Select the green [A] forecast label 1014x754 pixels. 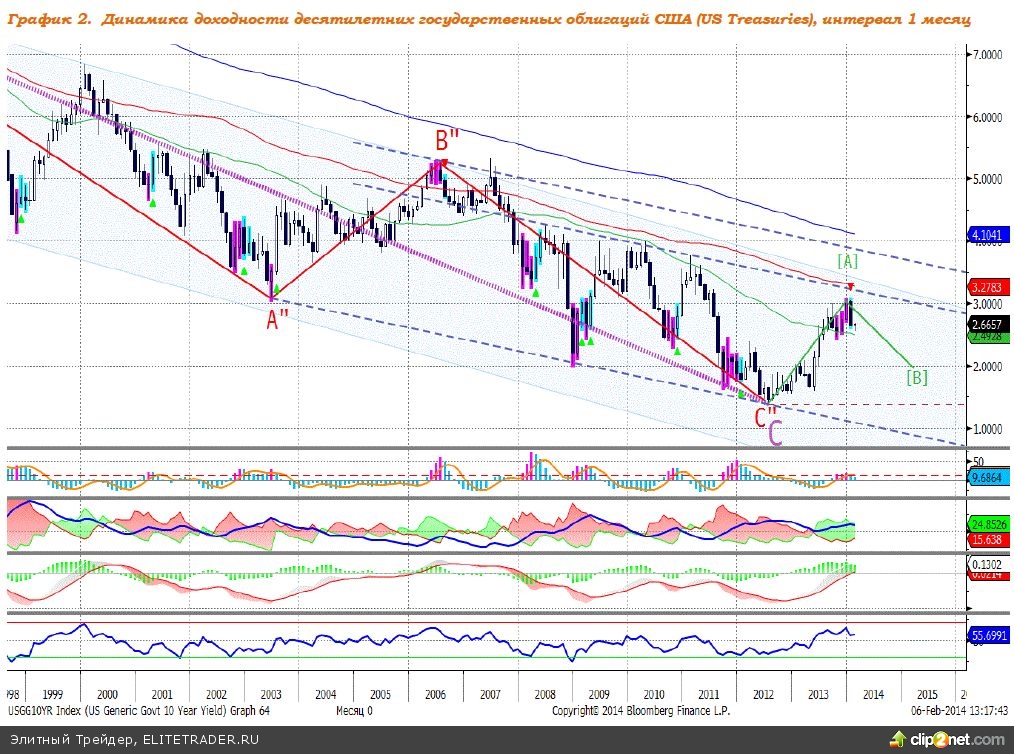847,260
